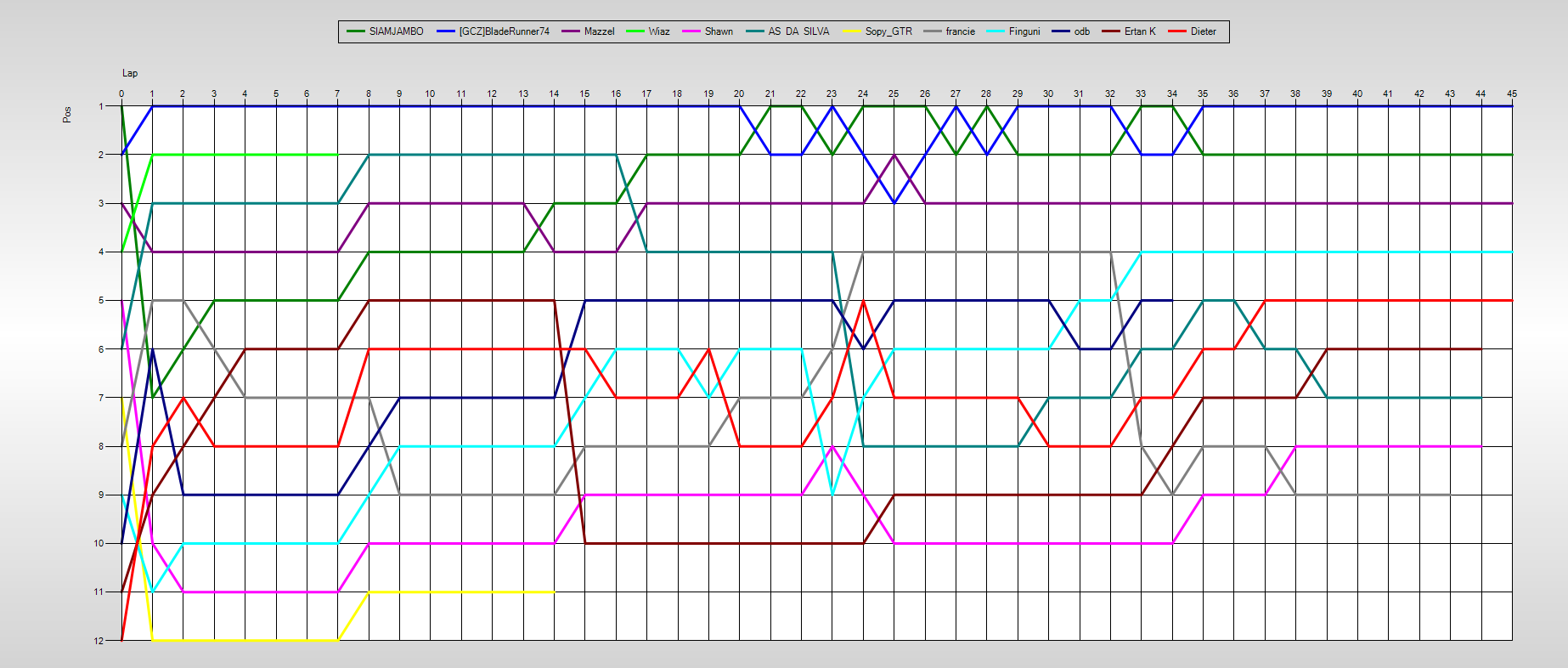The image size is (1568, 668).
Task: Click lap marker 14 on the top axis
Action: (x=554, y=93)
